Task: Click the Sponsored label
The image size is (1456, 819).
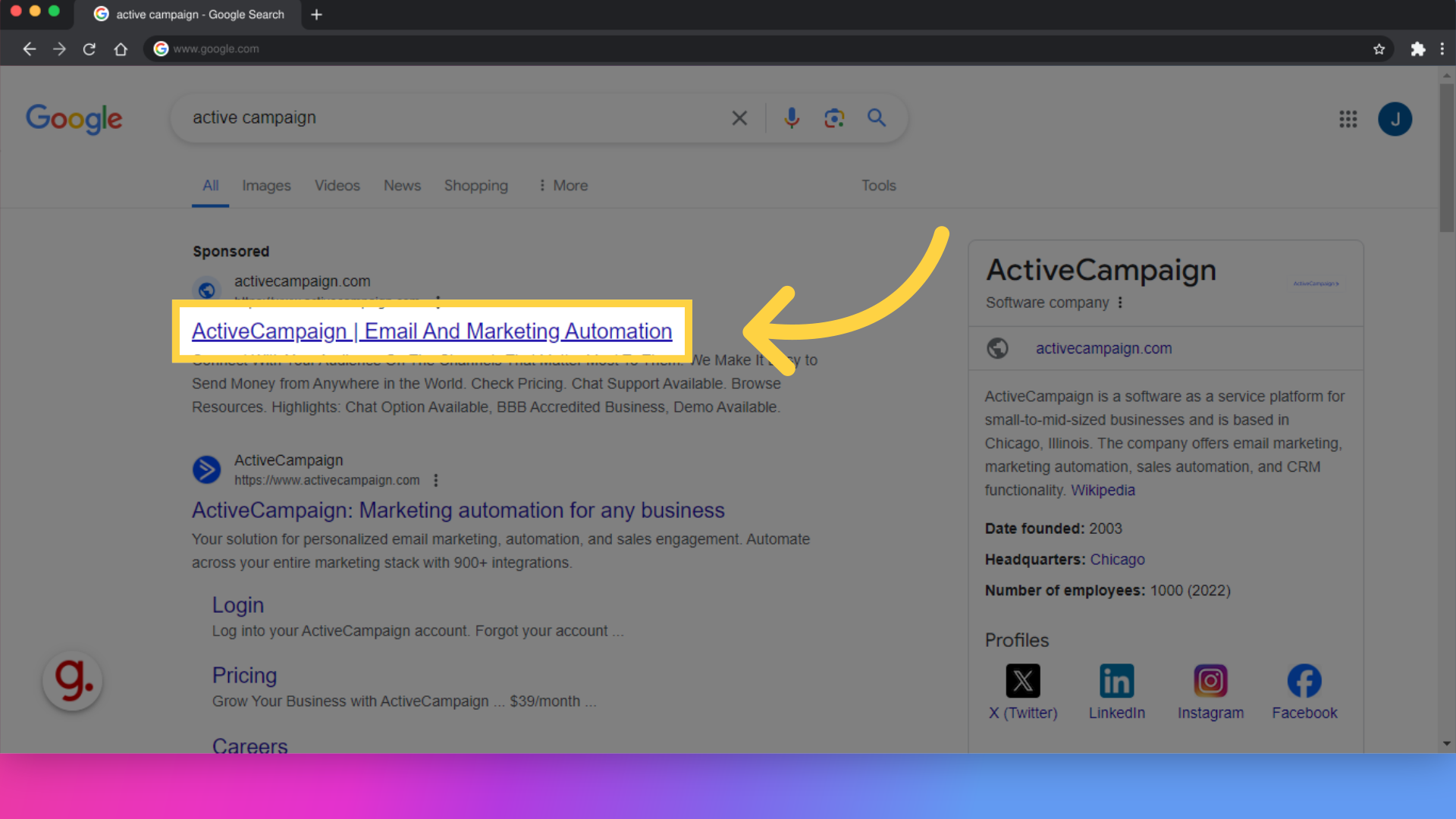Action: click(231, 251)
